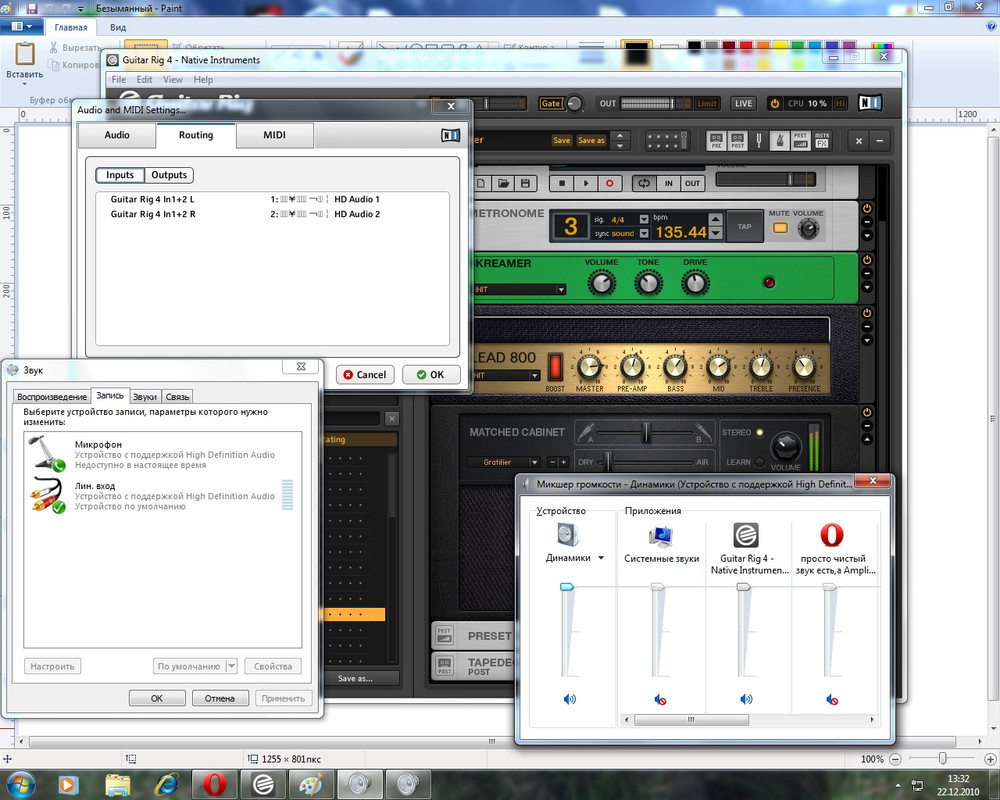Toggle the engine power button near CPU
The height and width of the screenshot is (800, 1000).
click(x=774, y=103)
